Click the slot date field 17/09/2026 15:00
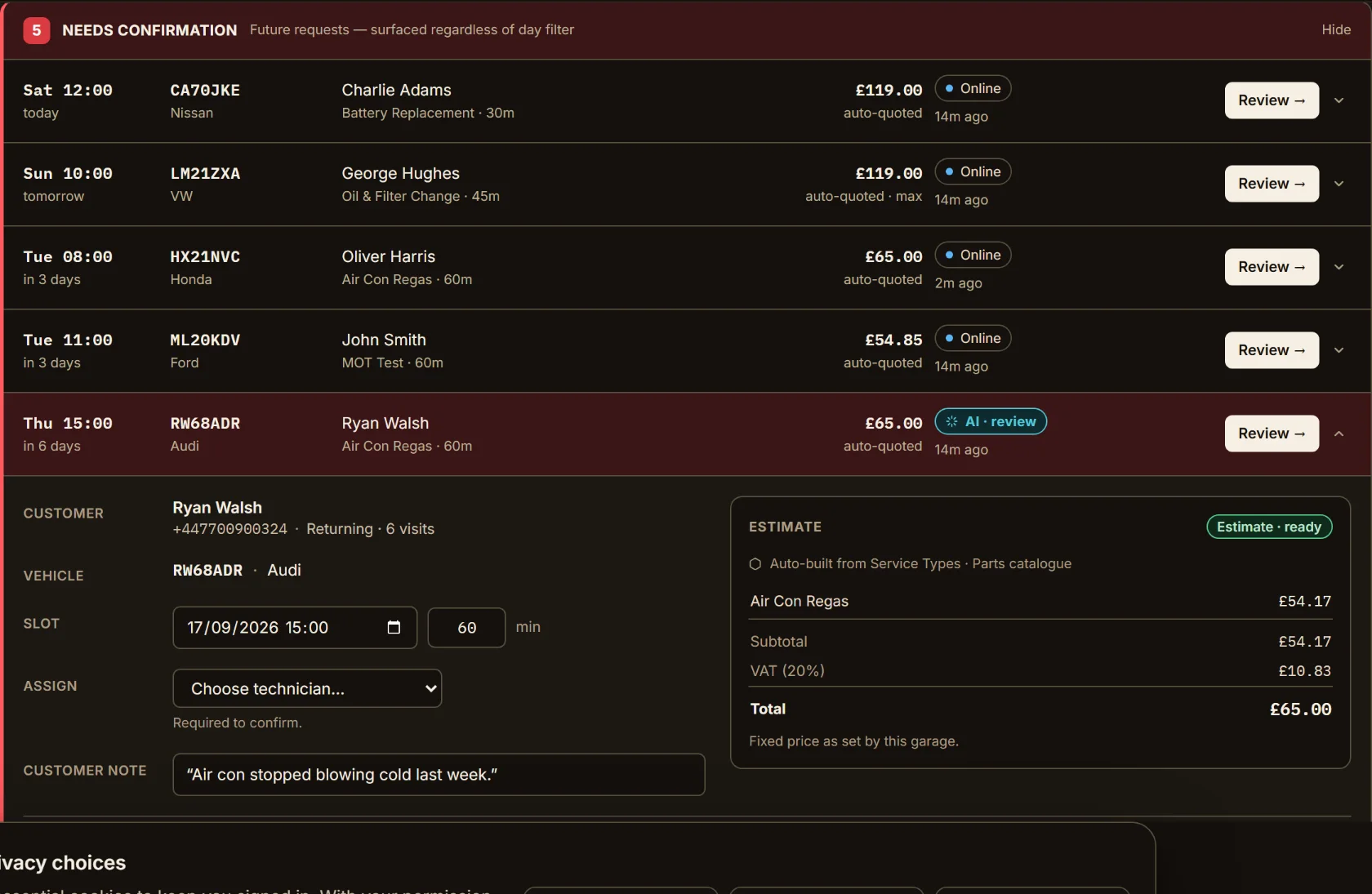Screen dimensions: 1372x894 click(295, 628)
